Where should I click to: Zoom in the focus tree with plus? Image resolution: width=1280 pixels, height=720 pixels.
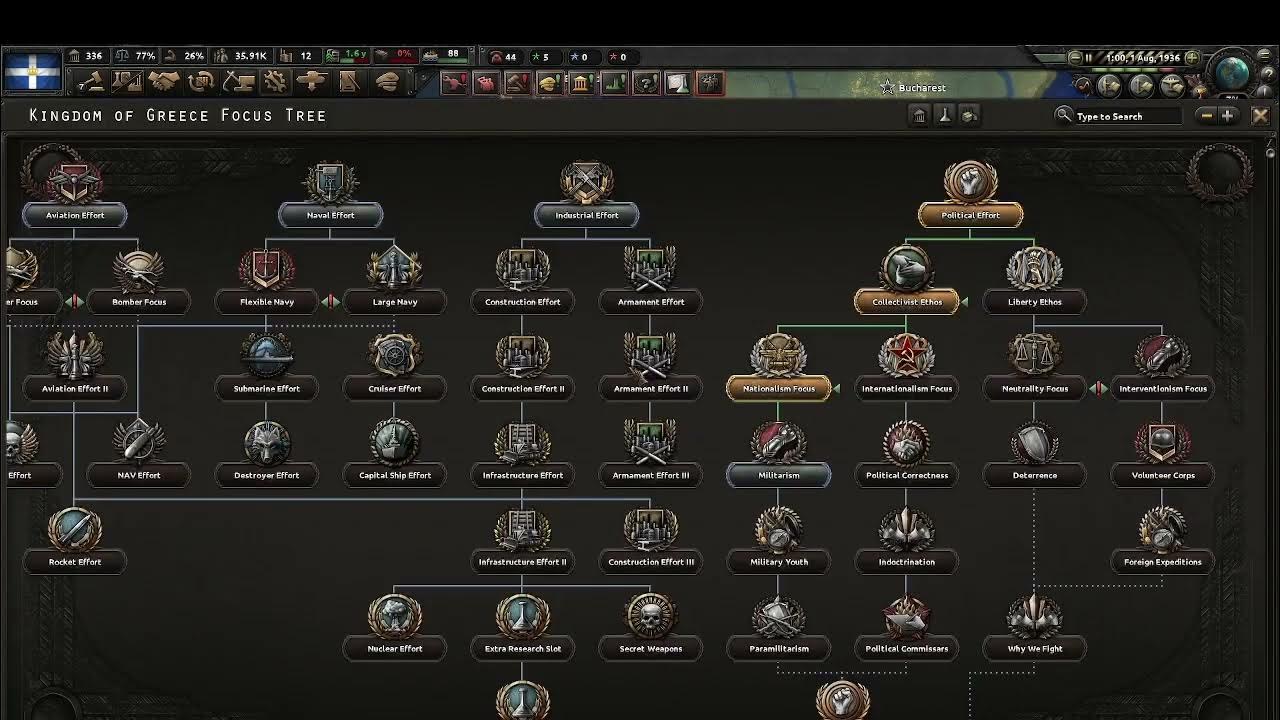[x=1227, y=116]
